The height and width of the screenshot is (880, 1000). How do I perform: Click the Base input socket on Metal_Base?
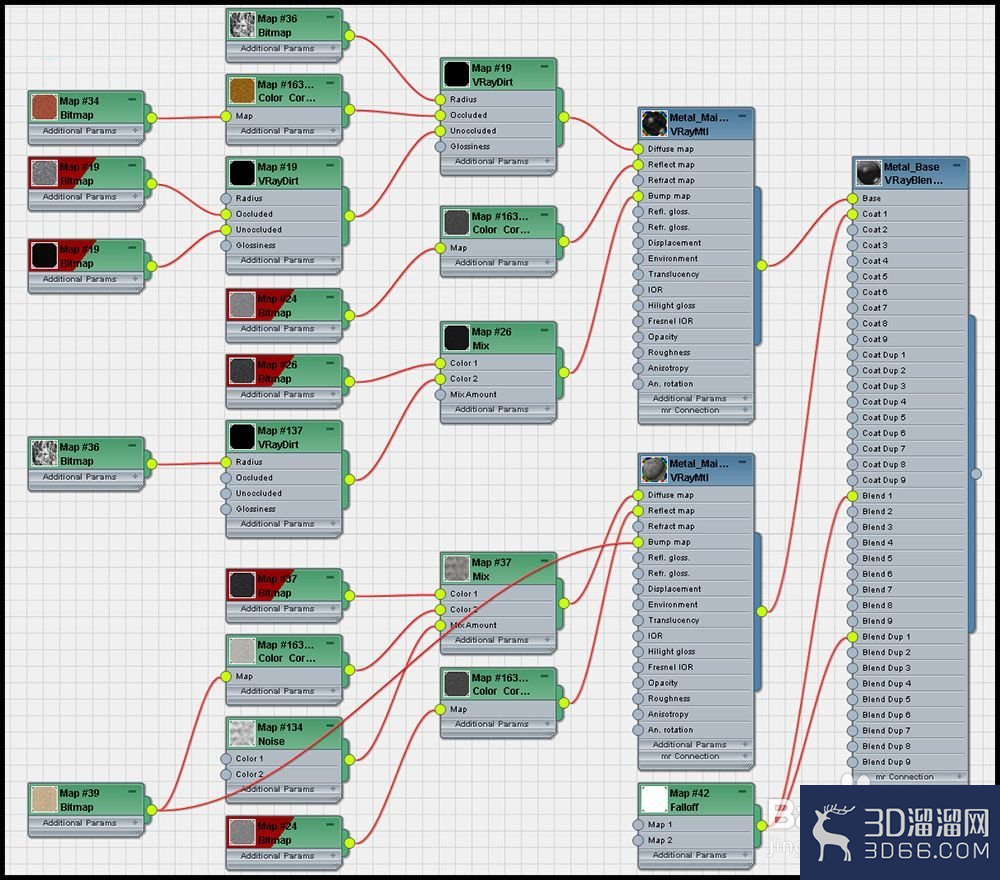[853, 198]
